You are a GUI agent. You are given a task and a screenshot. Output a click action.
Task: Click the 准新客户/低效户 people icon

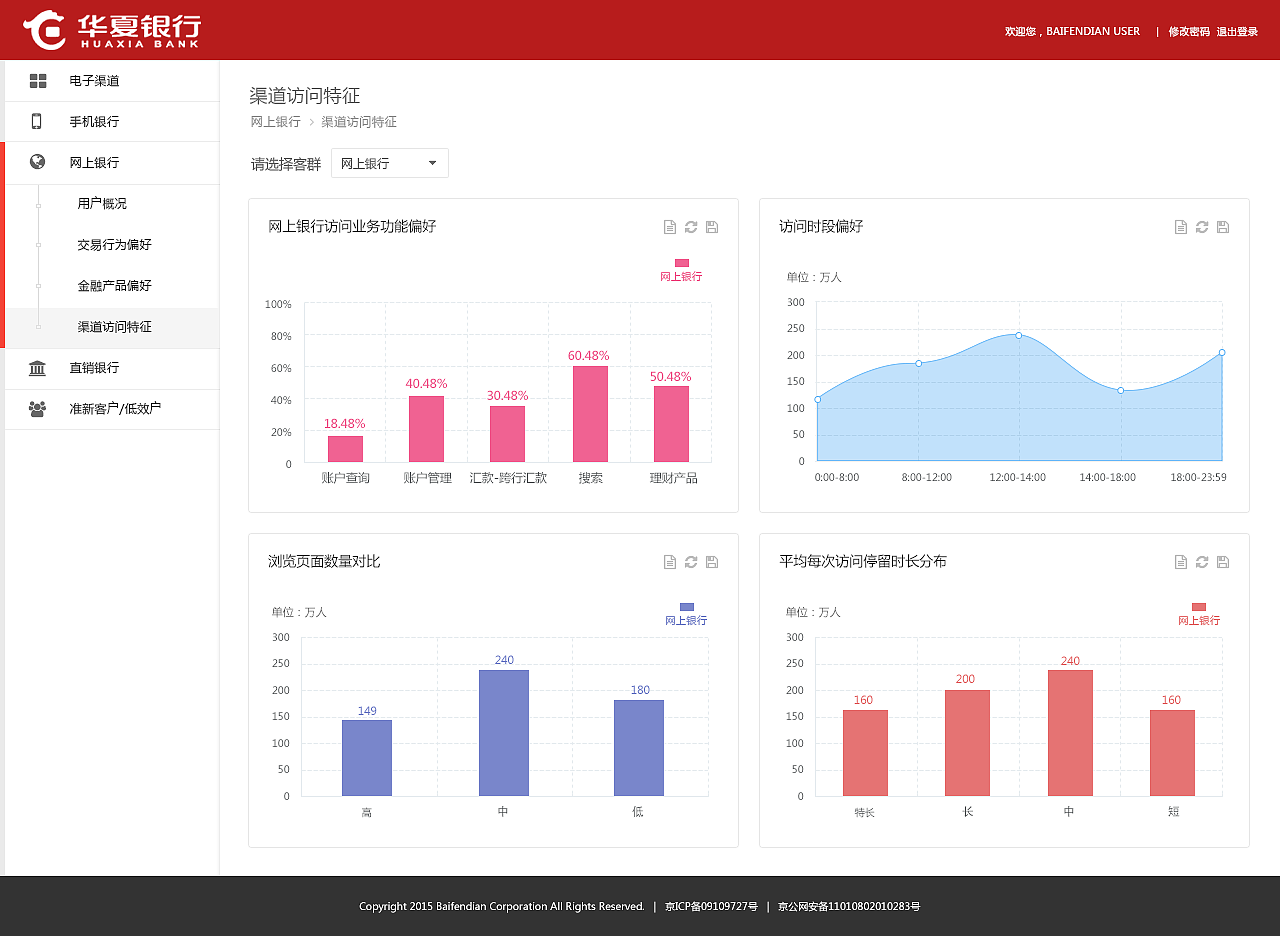(37, 408)
